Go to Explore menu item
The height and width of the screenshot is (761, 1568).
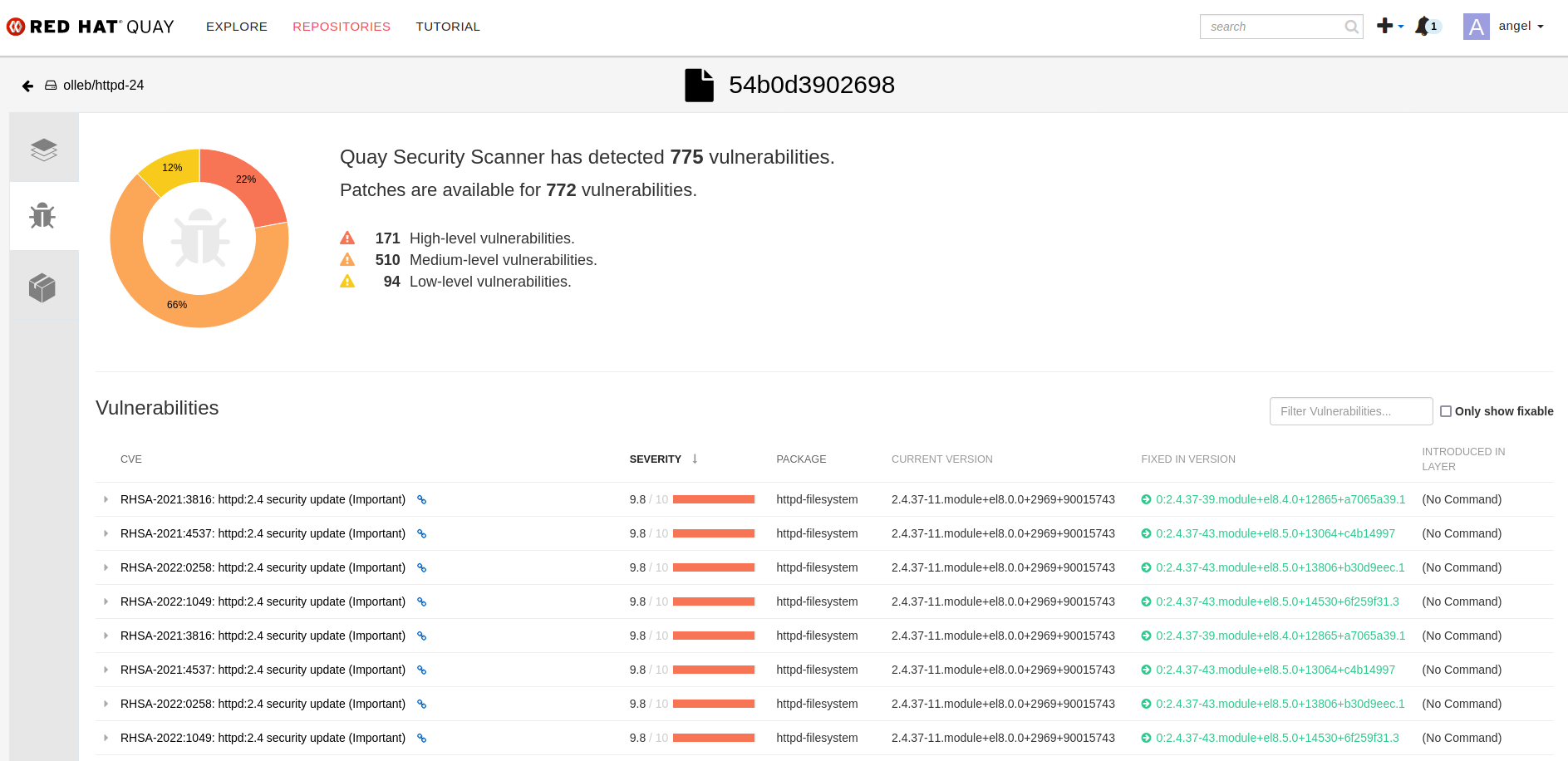click(237, 27)
